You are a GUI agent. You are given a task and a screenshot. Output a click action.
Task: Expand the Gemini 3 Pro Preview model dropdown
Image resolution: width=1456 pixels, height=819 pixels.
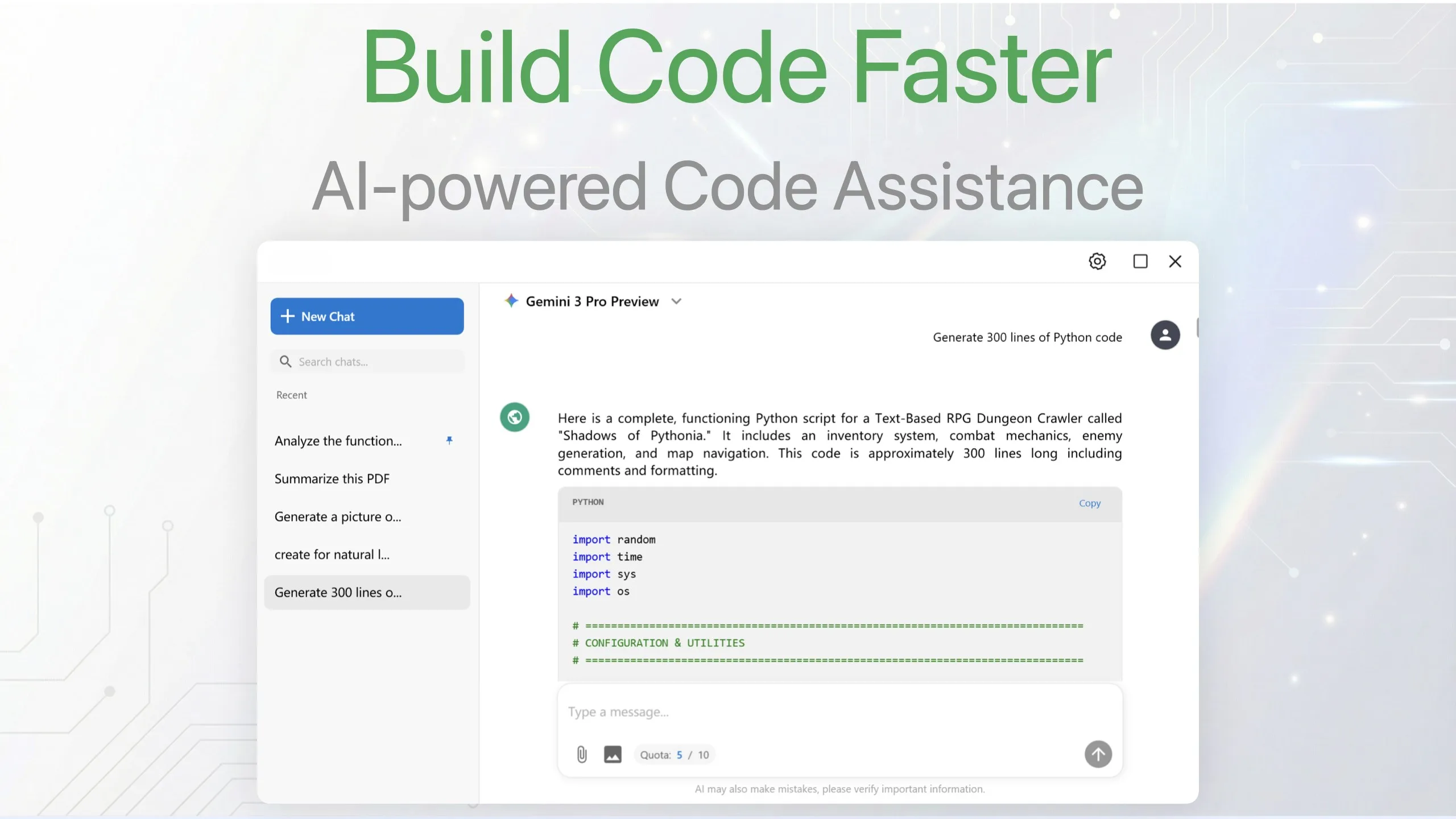click(x=676, y=301)
